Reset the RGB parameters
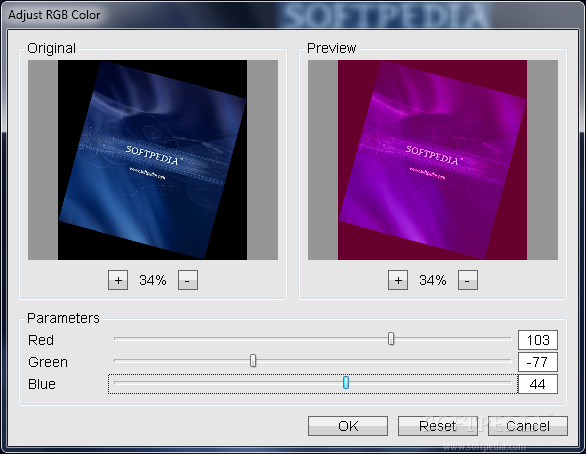Image resolution: width=586 pixels, height=454 pixels. (x=438, y=426)
